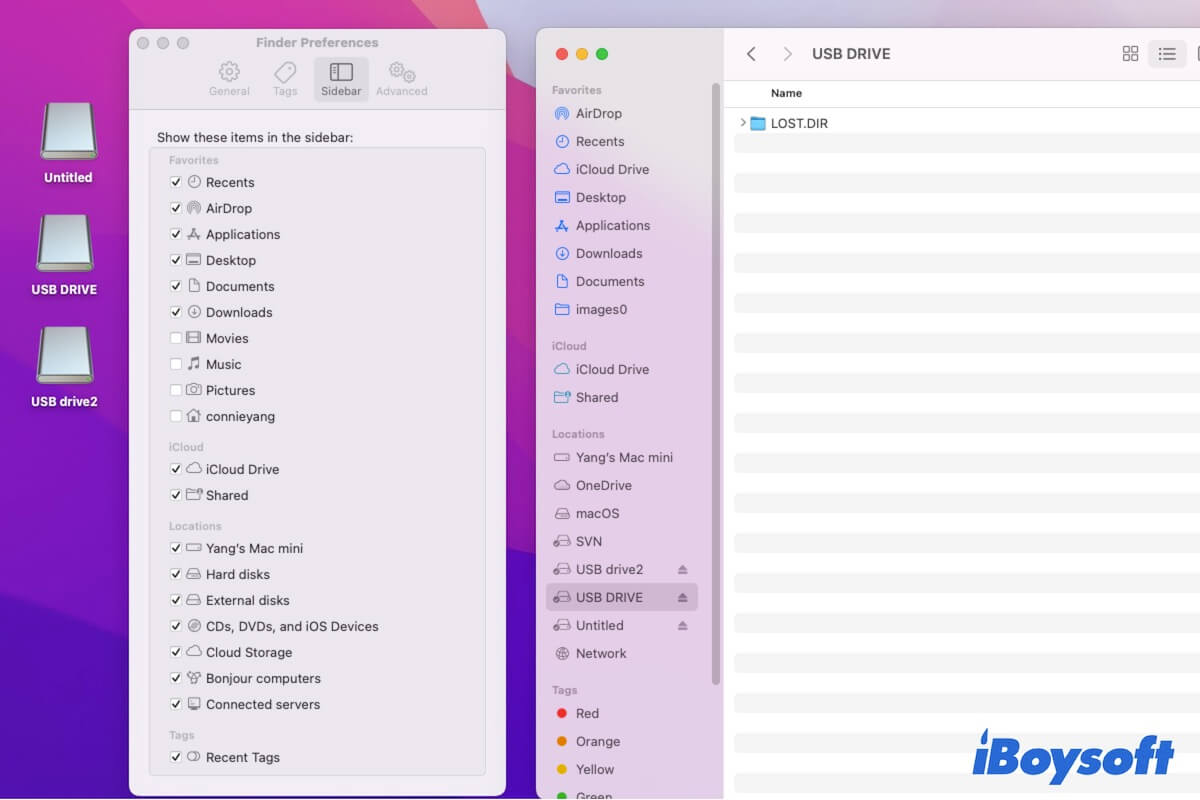Image resolution: width=1200 pixels, height=800 pixels.
Task: Select the Sidebar tab in Finder Preferences
Action: (341, 78)
